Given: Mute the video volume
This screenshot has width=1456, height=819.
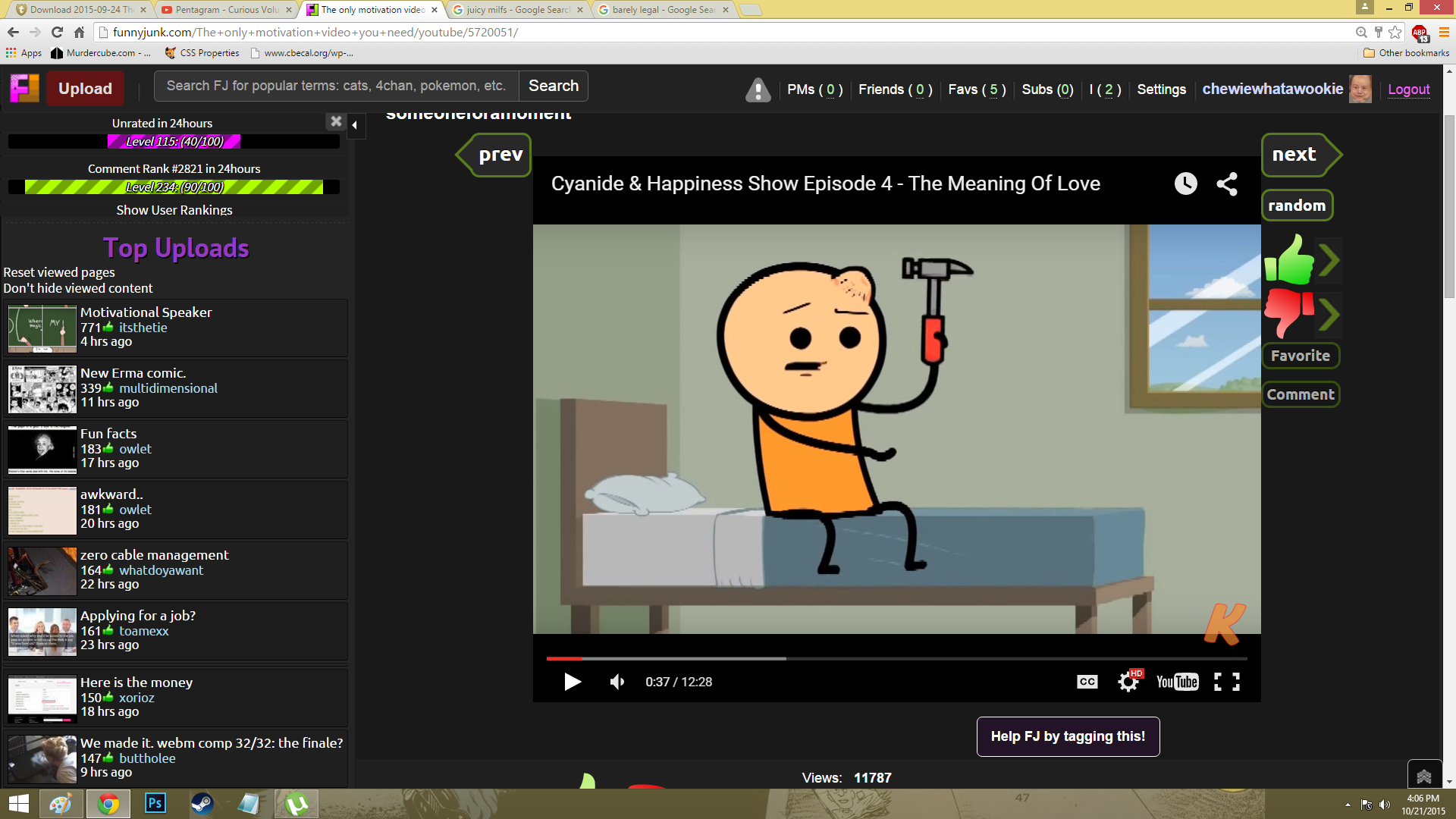Looking at the screenshot, I should coord(617,682).
